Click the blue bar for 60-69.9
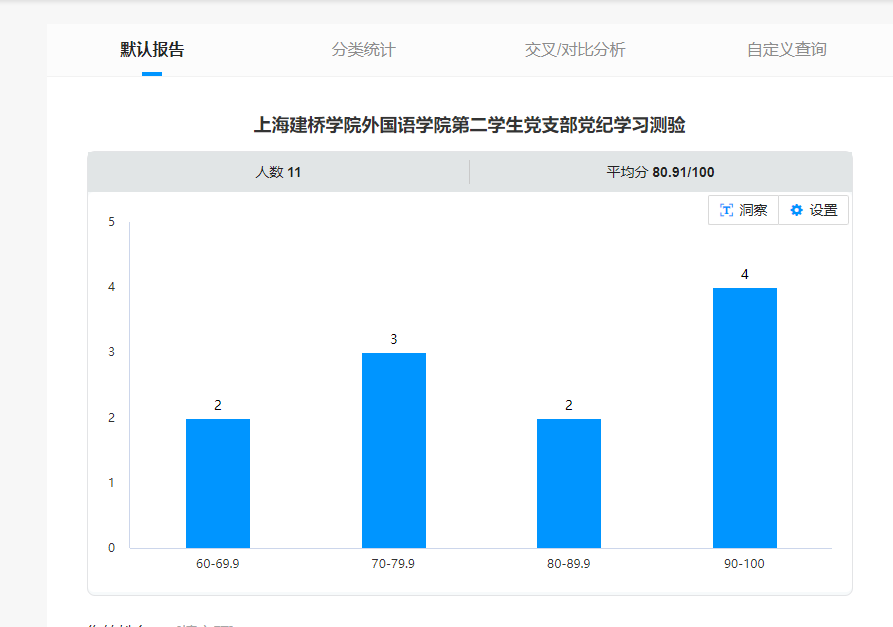The height and width of the screenshot is (627, 893). (218, 483)
